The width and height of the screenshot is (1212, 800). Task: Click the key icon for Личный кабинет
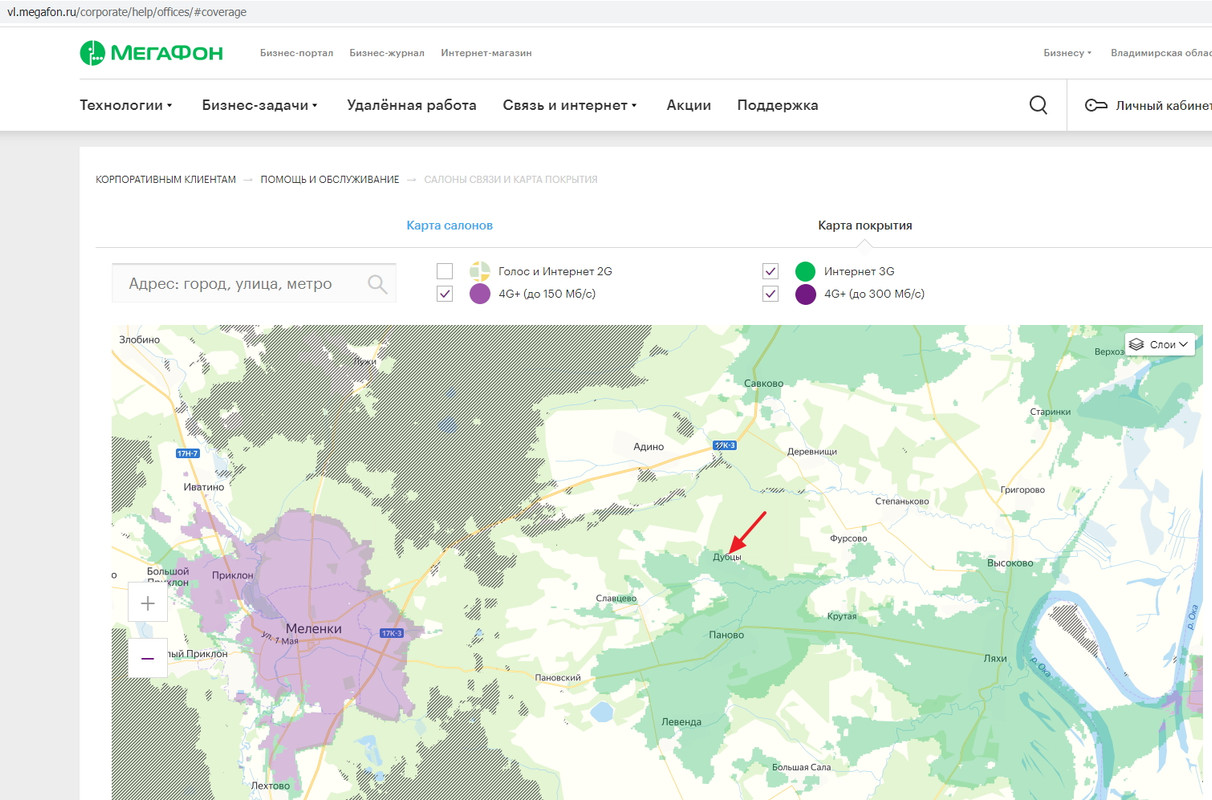[x=1096, y=105]
